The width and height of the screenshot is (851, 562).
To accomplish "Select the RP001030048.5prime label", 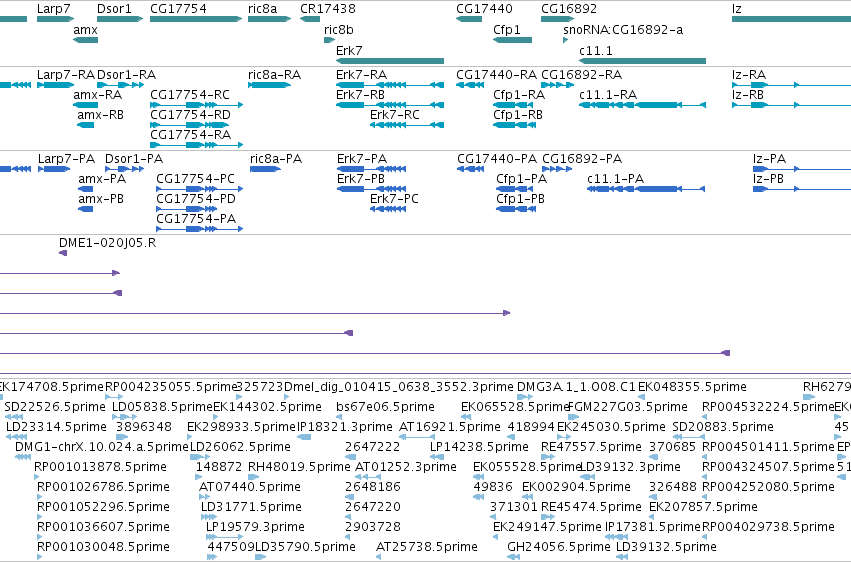I will pyautogui.click(x=104, y=547).
